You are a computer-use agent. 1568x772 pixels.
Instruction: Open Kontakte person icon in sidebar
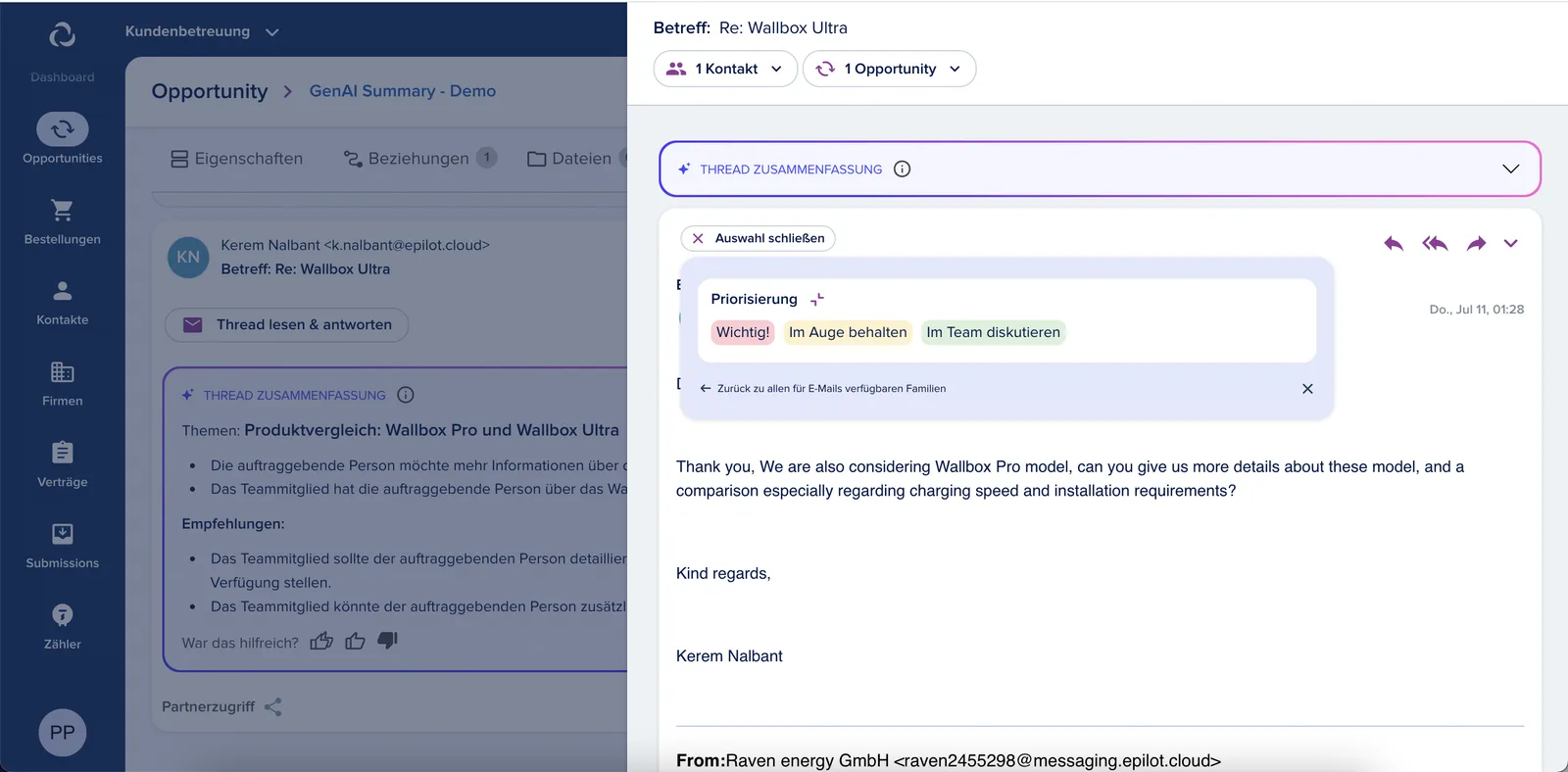pyautogui.click(x=62, y=291)
